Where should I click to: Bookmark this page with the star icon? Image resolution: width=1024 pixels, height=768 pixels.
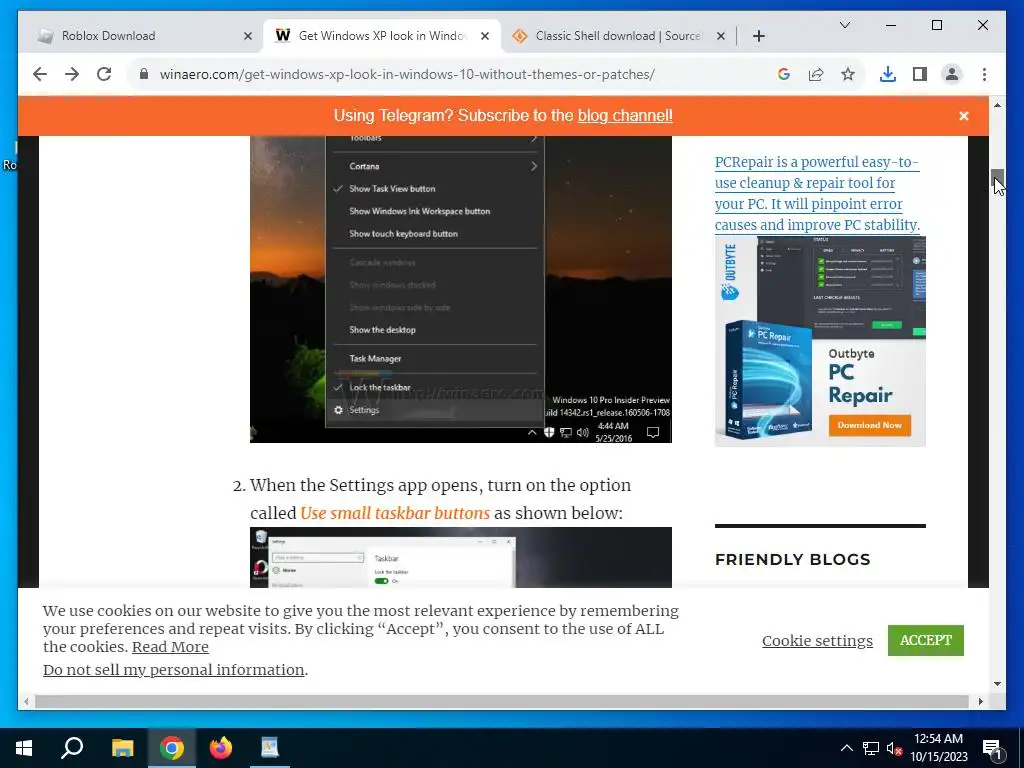pos(848,74)
